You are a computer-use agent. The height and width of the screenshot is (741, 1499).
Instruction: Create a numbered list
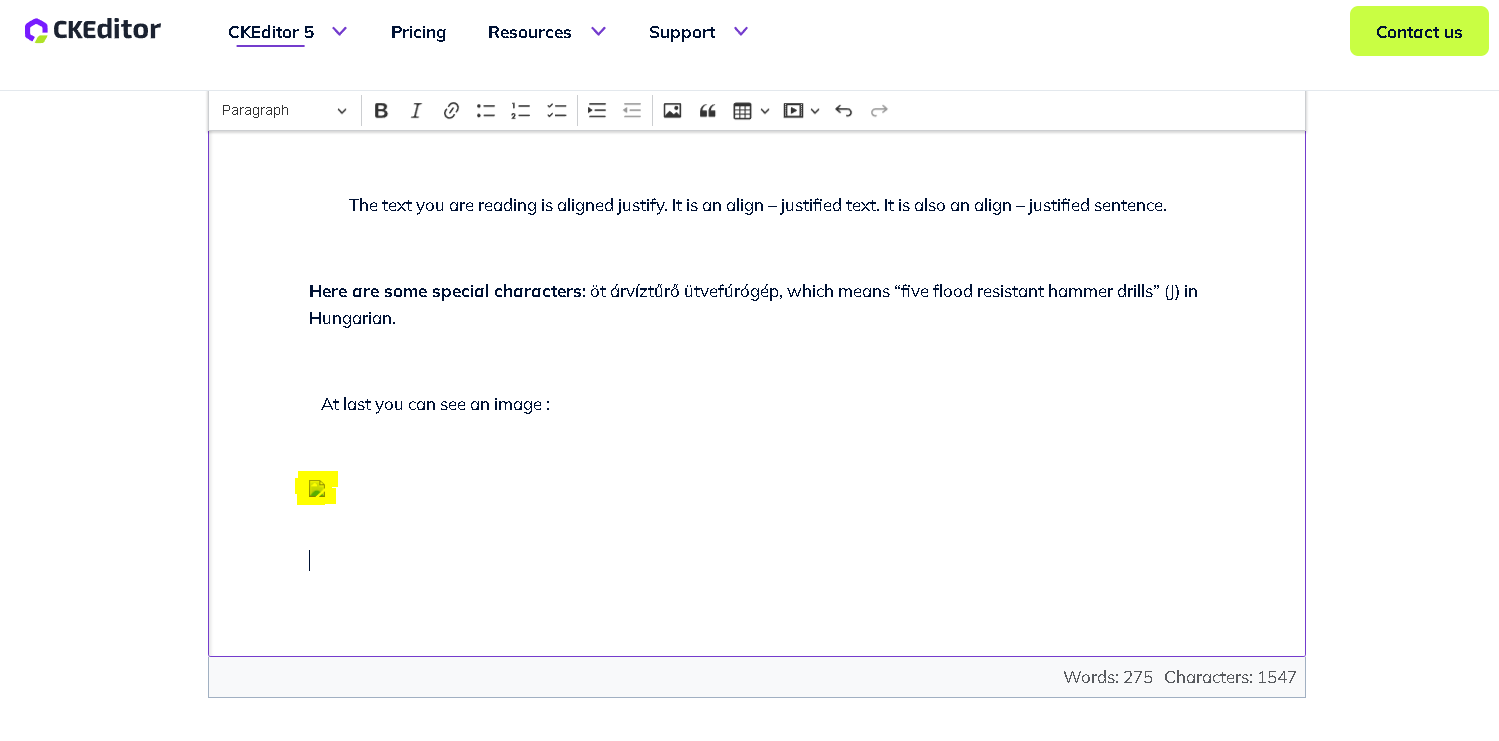point(521,110)
